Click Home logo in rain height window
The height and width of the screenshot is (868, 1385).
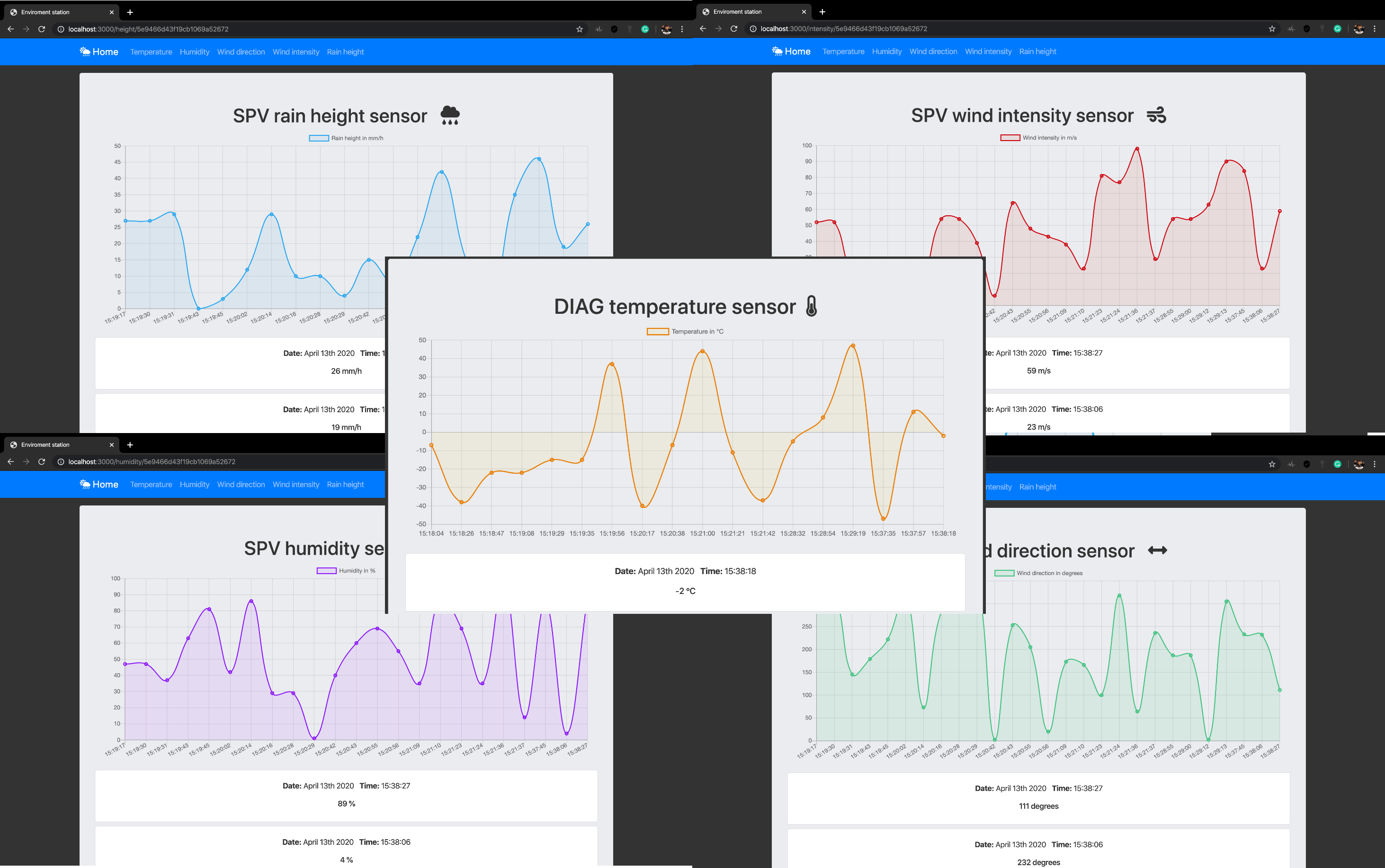[99, 52]
